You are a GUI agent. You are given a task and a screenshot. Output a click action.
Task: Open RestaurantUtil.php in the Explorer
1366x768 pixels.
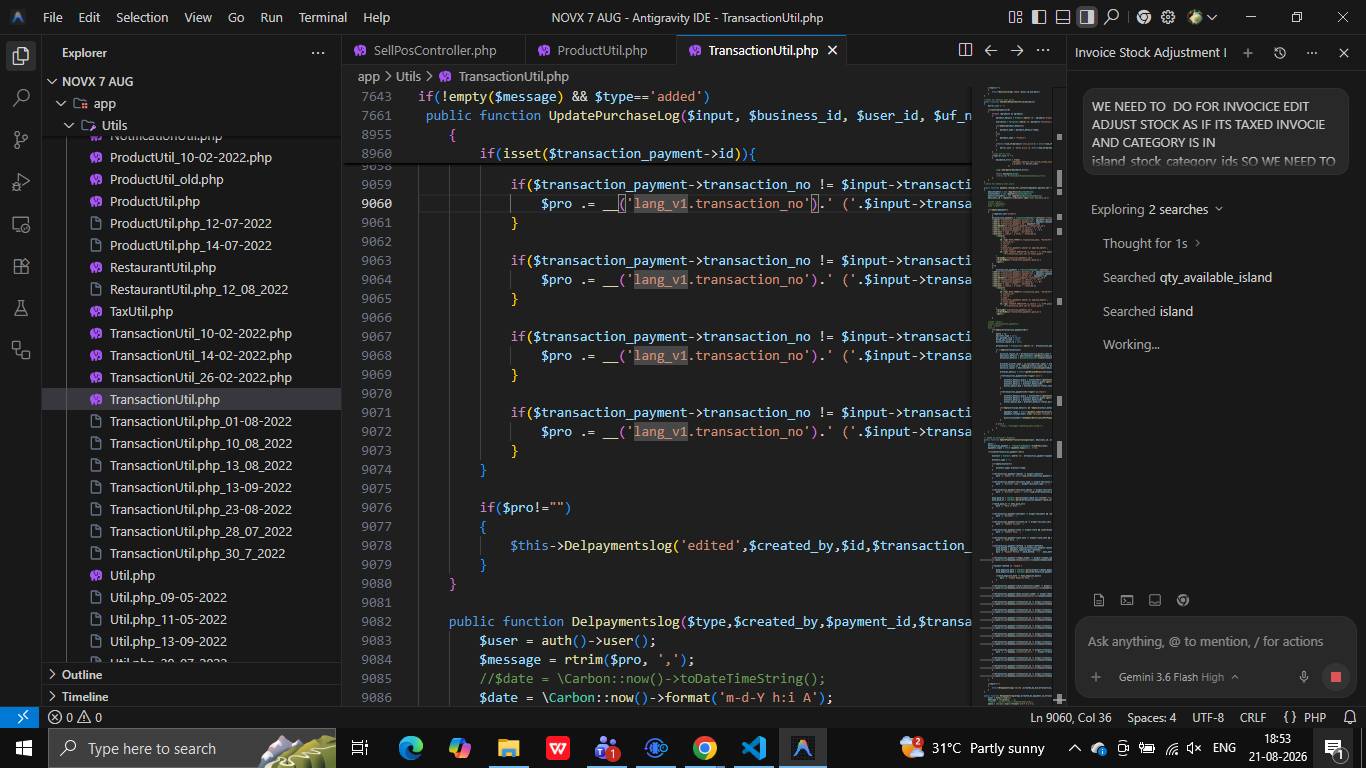162,267
